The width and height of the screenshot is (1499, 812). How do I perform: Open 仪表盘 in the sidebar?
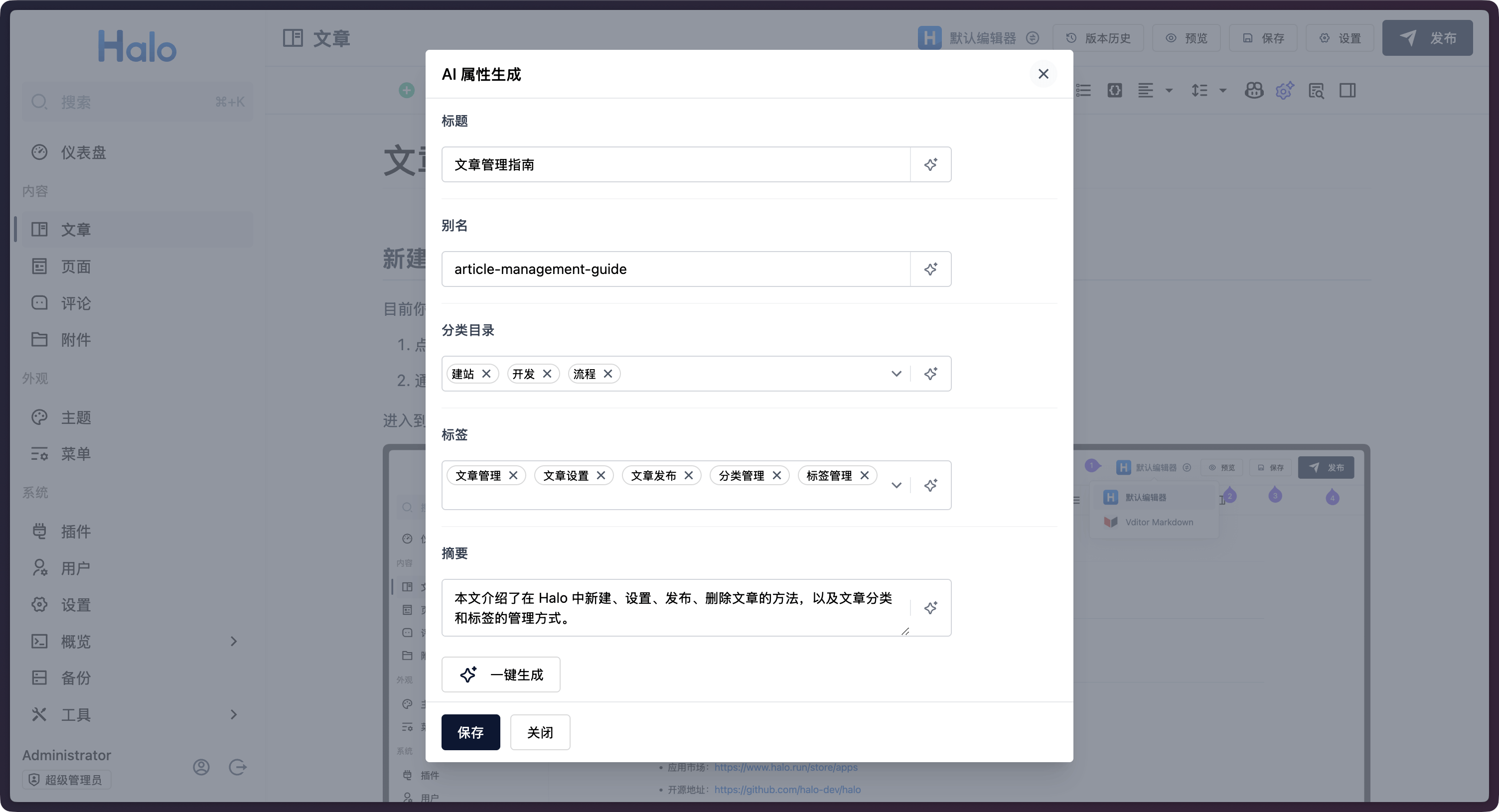click(x=137, y=152)
